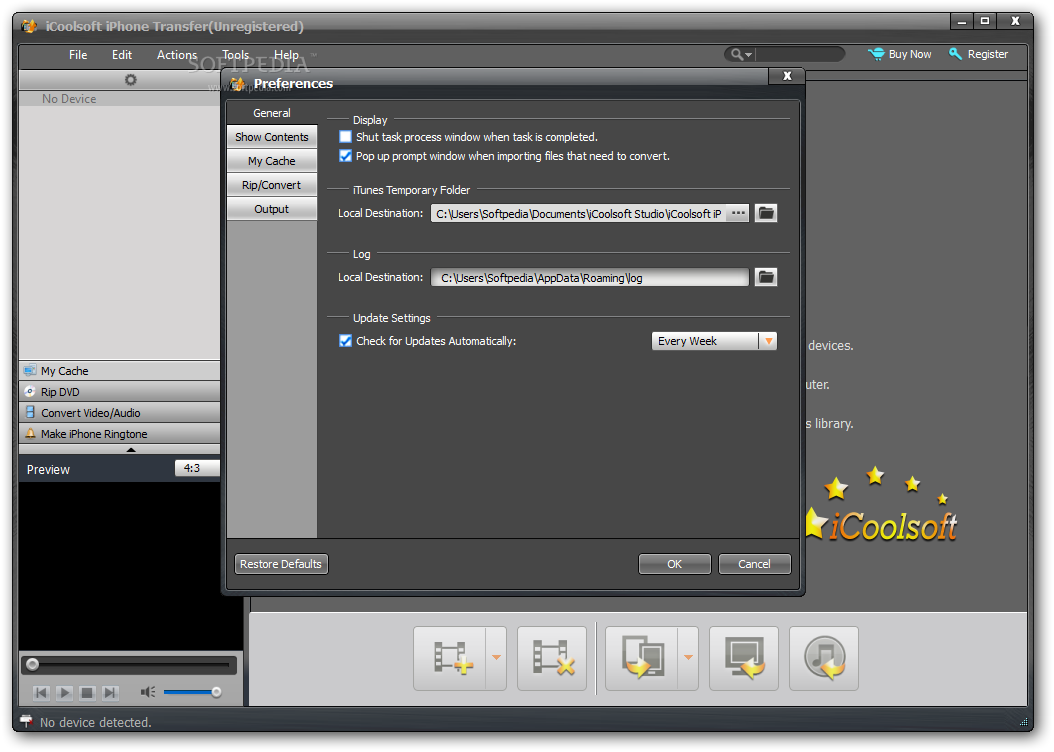Collapse the sidebar panel with up arrow
Screen dimensions: 1054x752
click(x=131, y=450)
